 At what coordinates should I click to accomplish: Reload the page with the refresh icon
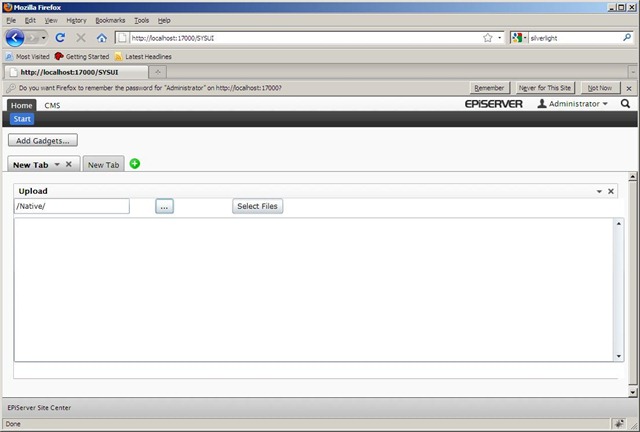[x=60, y=38]
